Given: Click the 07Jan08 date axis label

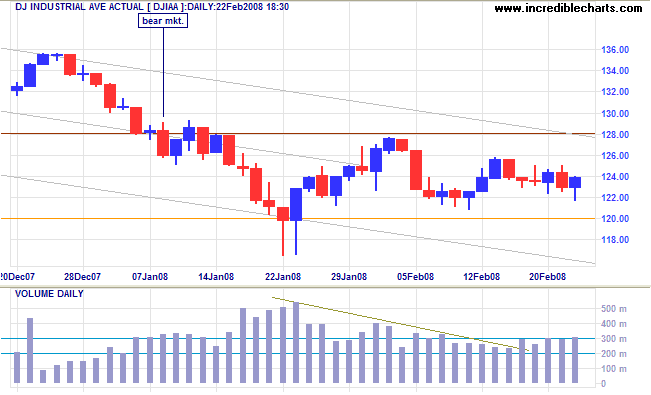Looking at the screenshot, I should [x=150, y=277].
